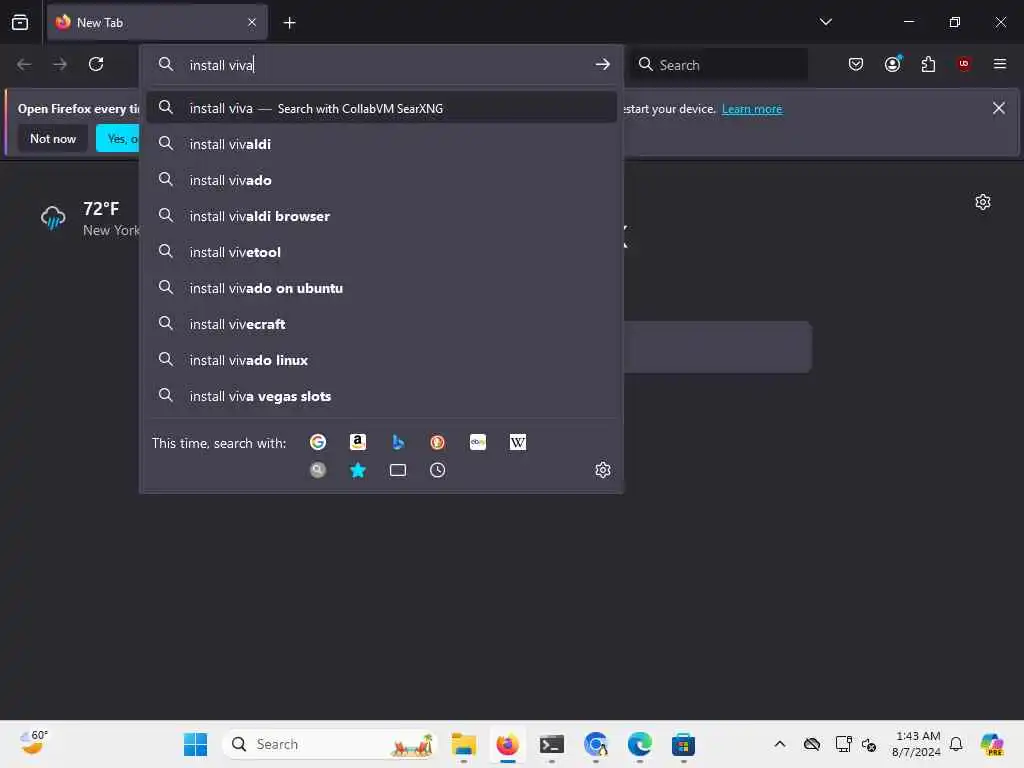Open the Pocket save icon
Image resolution: width=1024 pixels, height=768 pixels.
coord(856,64)
